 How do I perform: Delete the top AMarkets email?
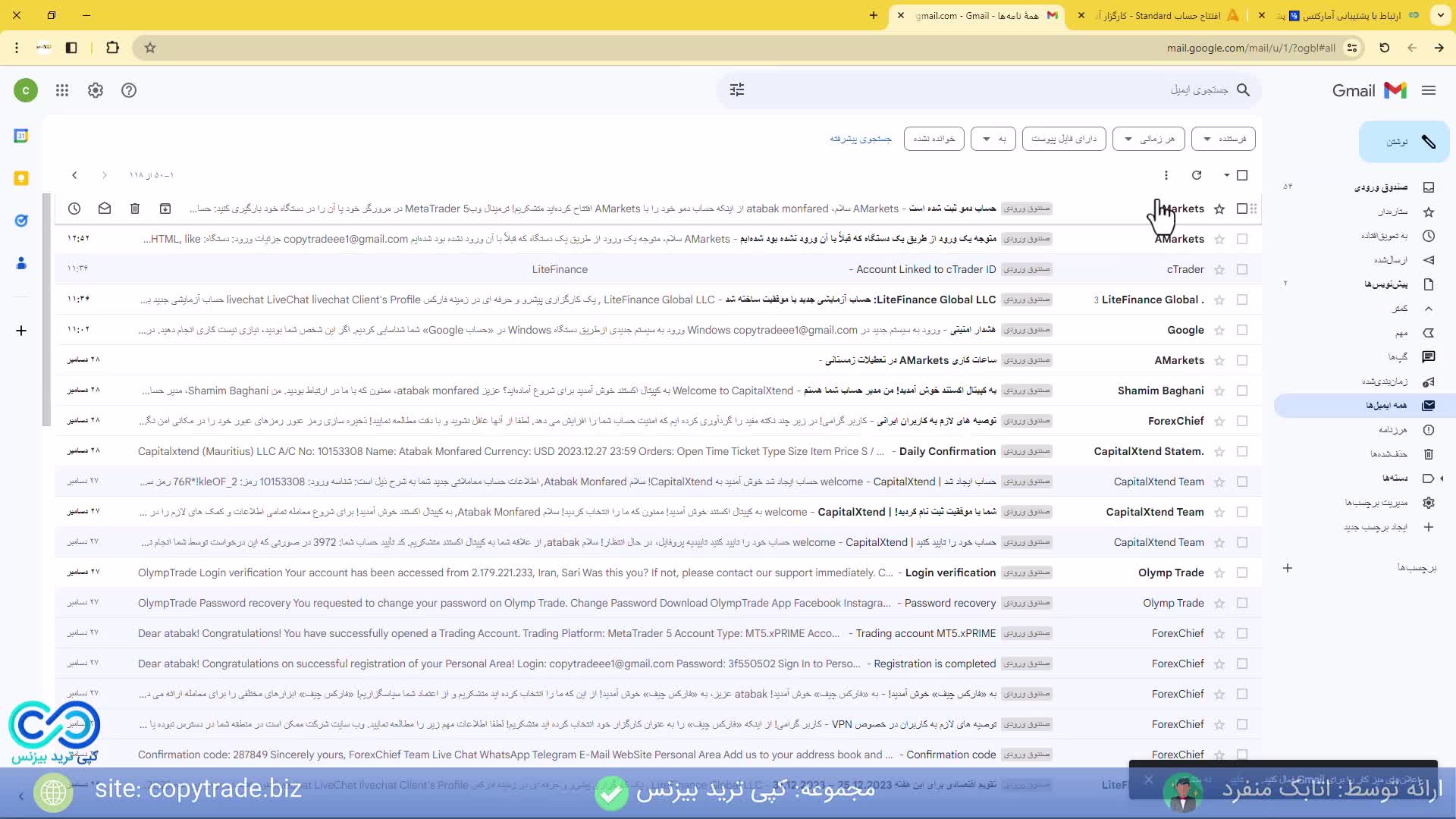click(135, 209)
